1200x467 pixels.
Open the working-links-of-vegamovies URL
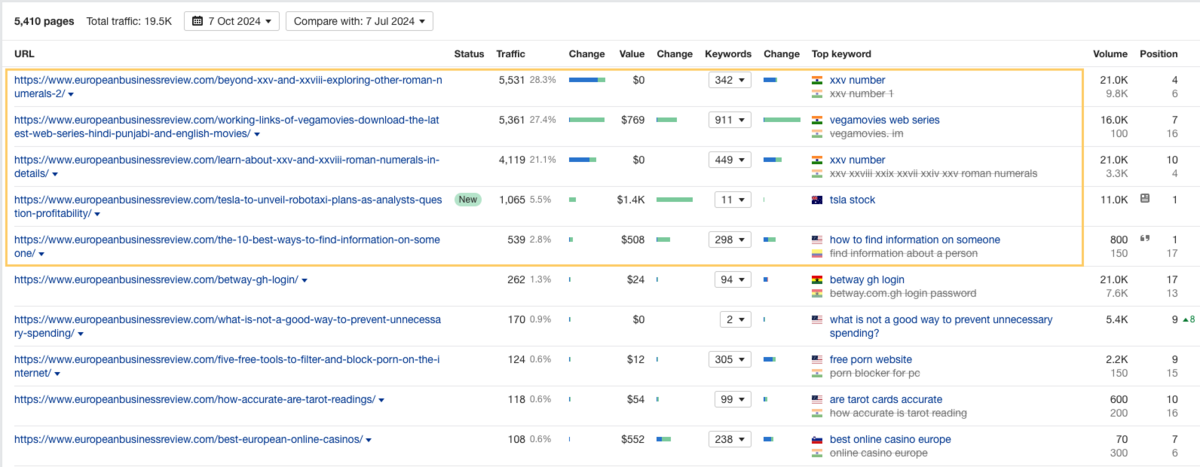227,126
